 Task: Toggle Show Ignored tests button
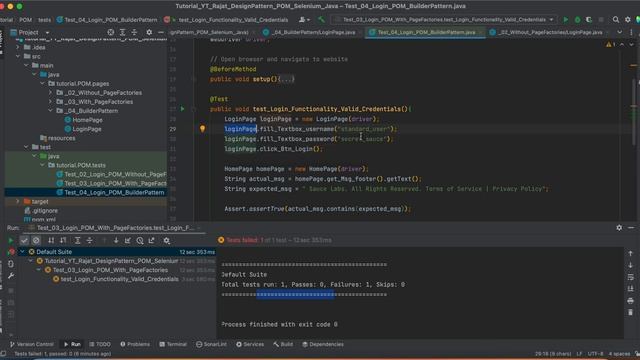pos(36,240)
